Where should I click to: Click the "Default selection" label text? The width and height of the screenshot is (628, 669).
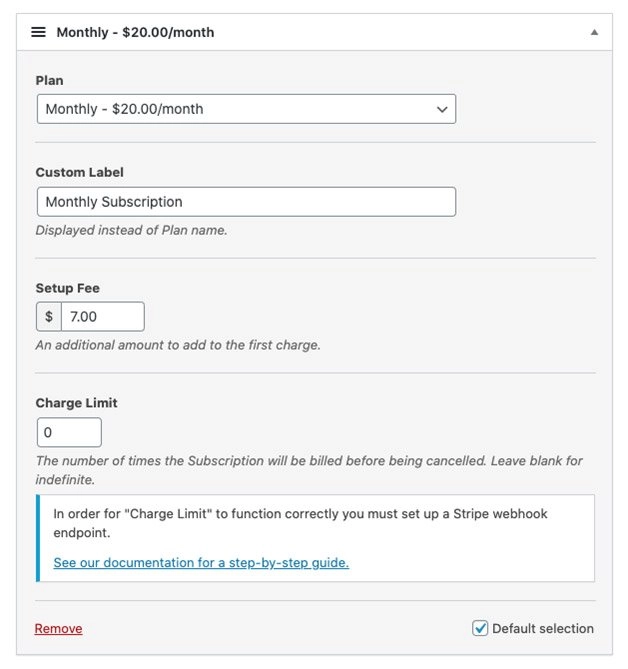[543, 629]
